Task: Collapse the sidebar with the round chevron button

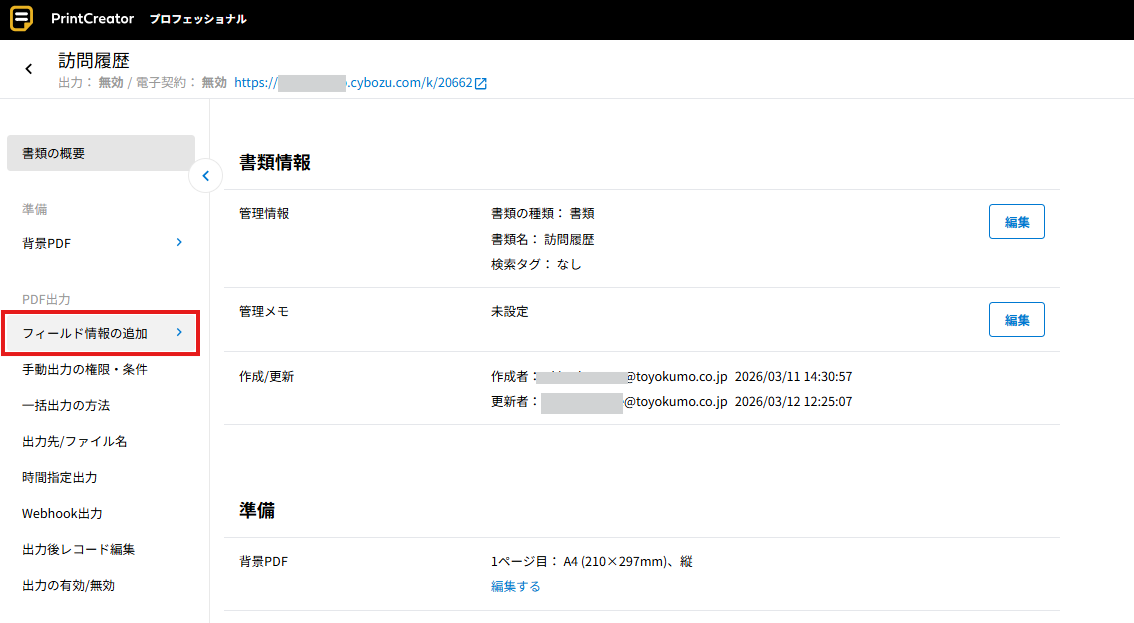Action: 205,176
